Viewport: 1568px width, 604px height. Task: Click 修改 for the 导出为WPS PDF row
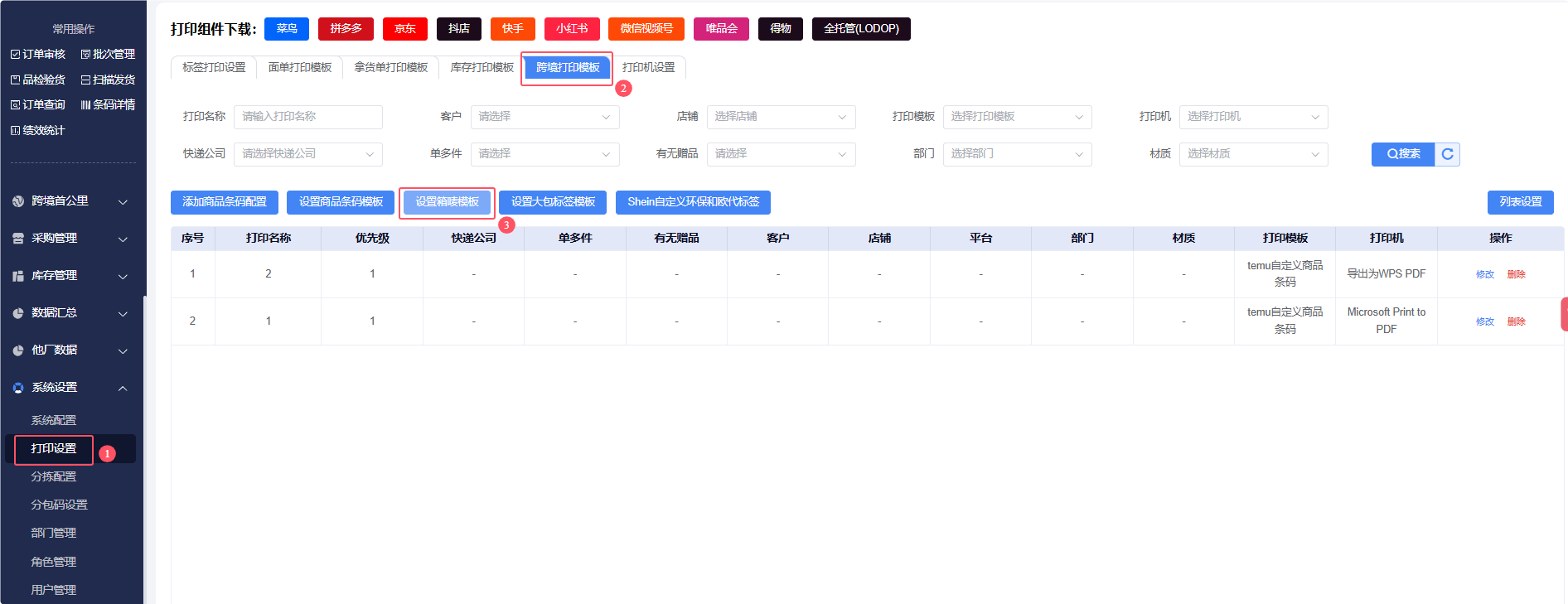tap(1485, 275)
